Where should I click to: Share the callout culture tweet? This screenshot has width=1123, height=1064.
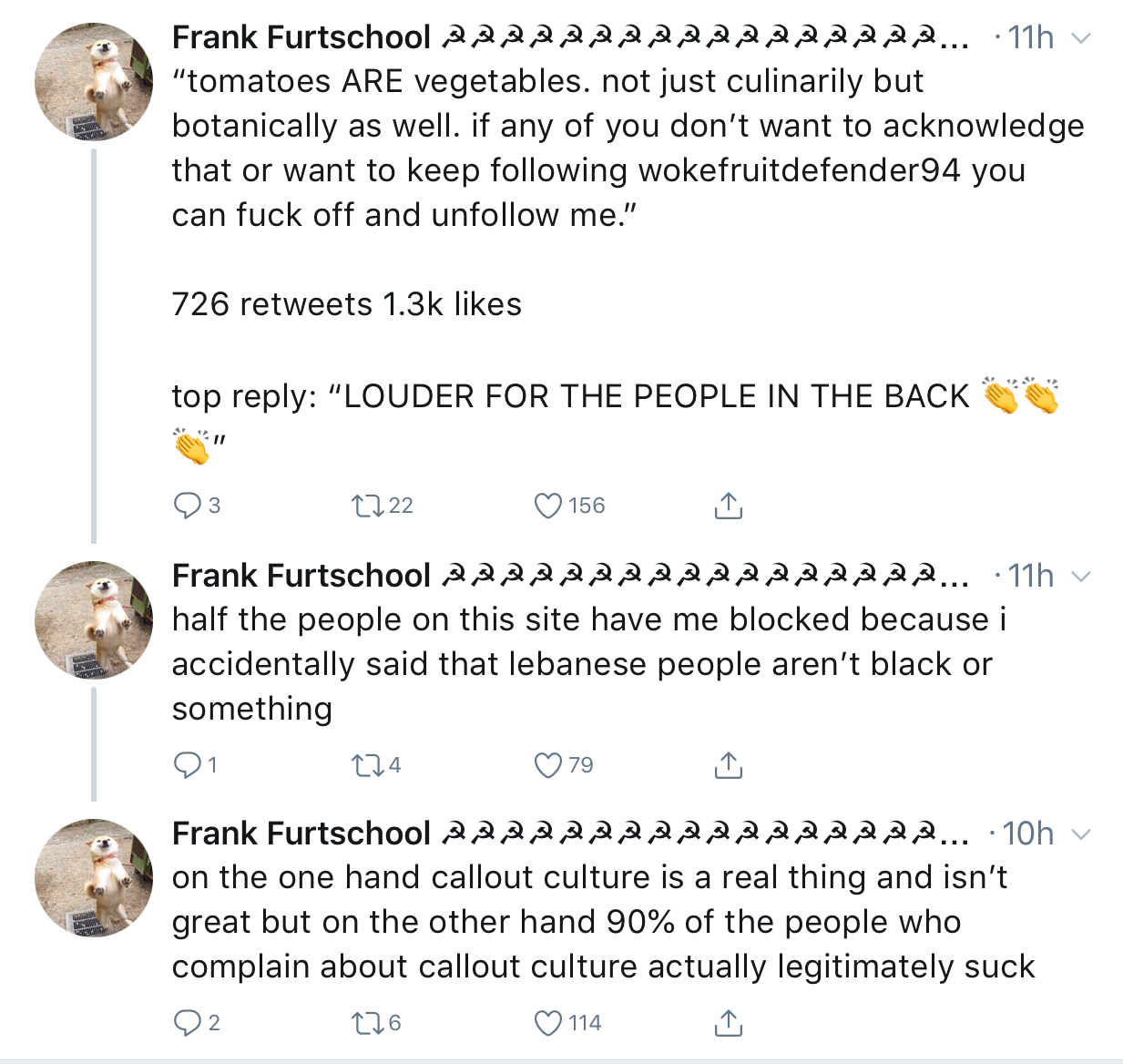[x=728, y=1022]
